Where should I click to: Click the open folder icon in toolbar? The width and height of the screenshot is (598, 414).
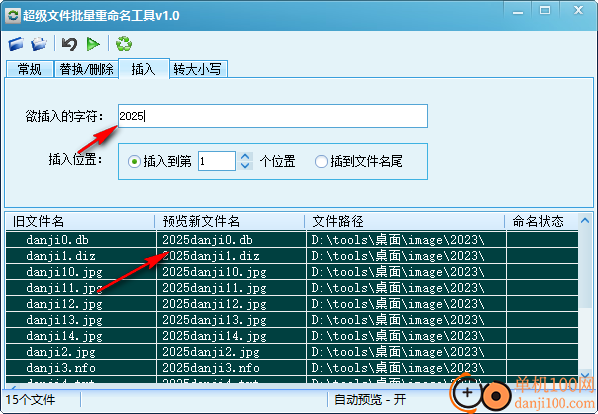(x=39, y=44)
